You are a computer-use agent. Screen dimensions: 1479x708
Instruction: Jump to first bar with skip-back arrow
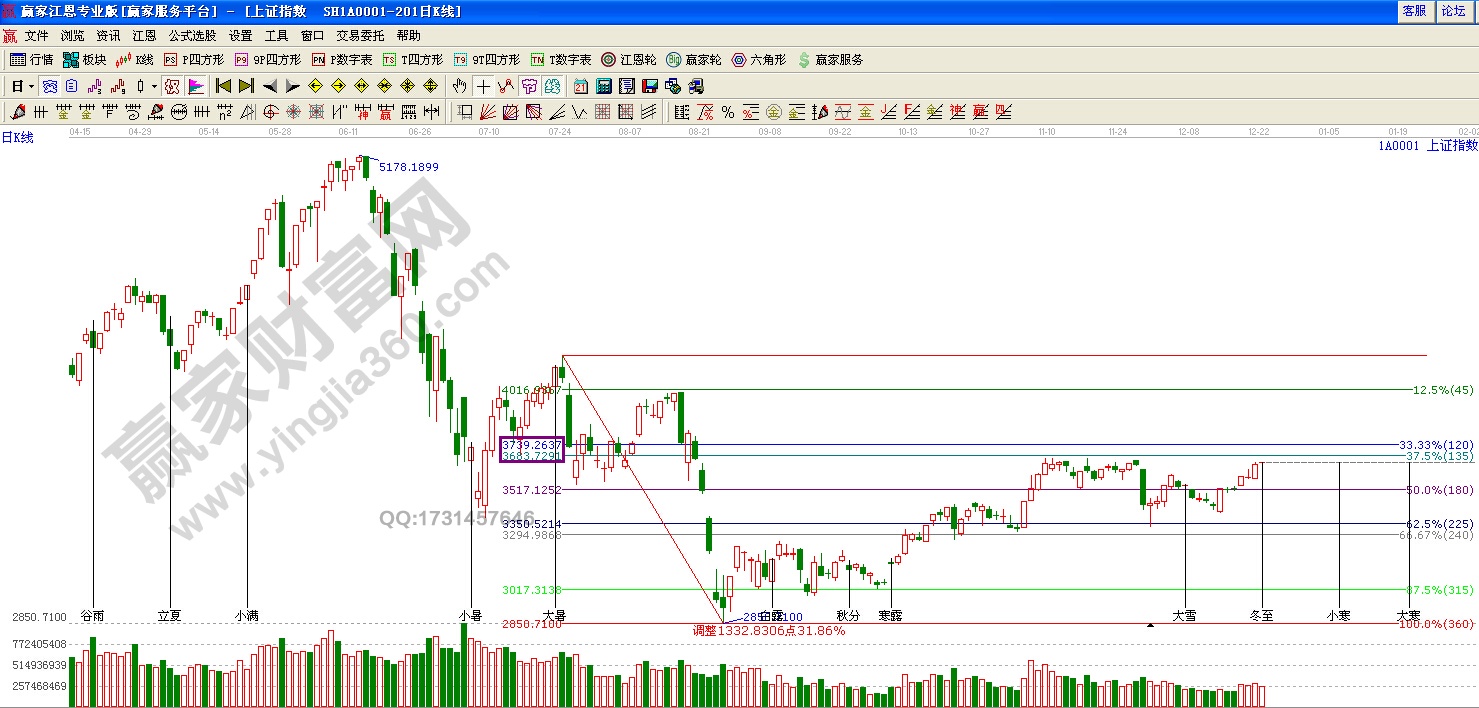tap(223, 86)
